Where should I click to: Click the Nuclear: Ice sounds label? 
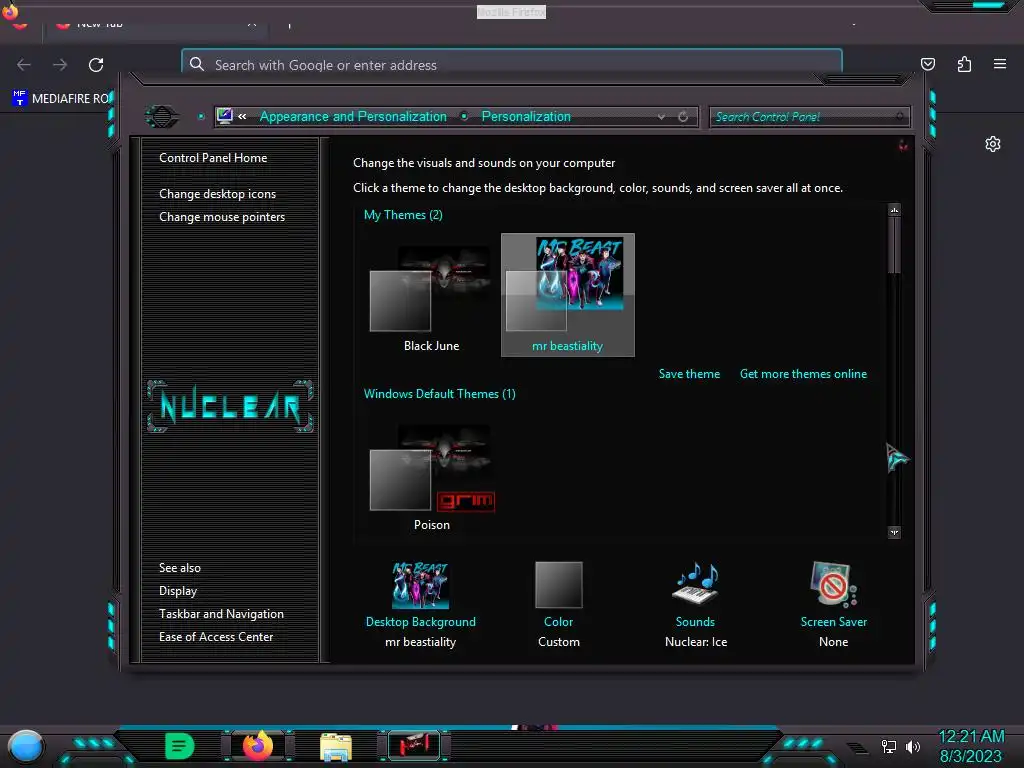pos(696,642)
